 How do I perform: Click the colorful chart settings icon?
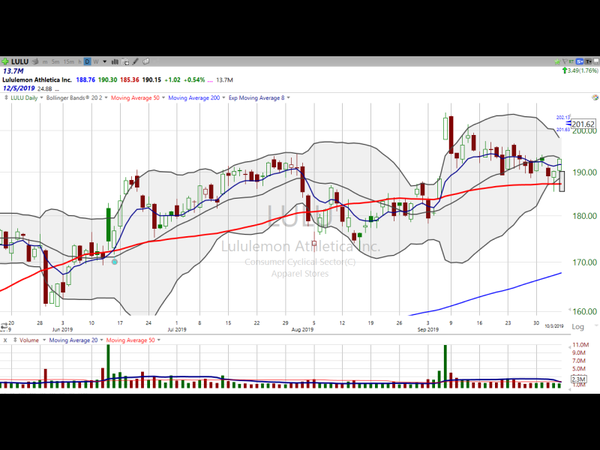[x=595, y=98]
